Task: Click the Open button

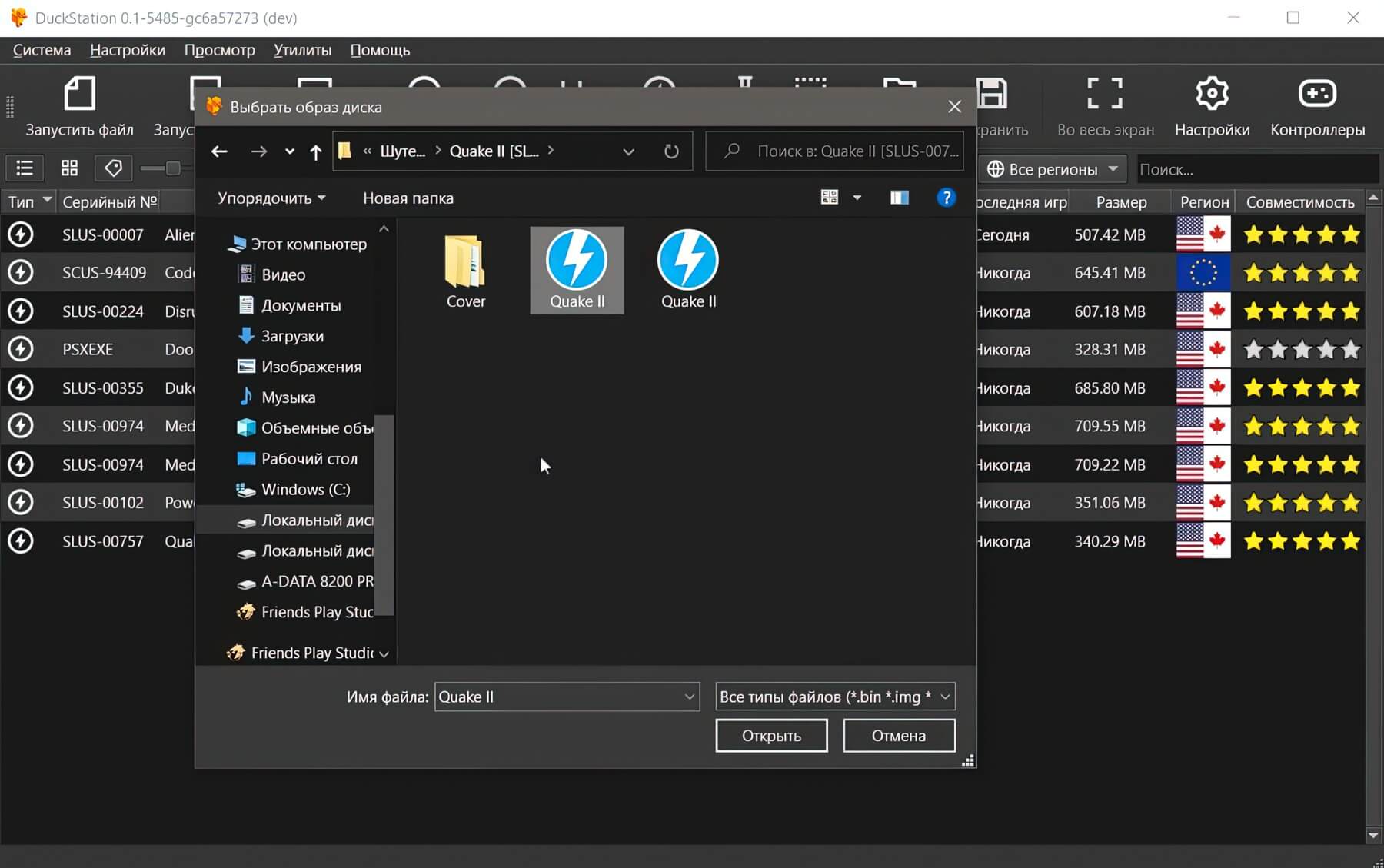Action: point(771,736)
